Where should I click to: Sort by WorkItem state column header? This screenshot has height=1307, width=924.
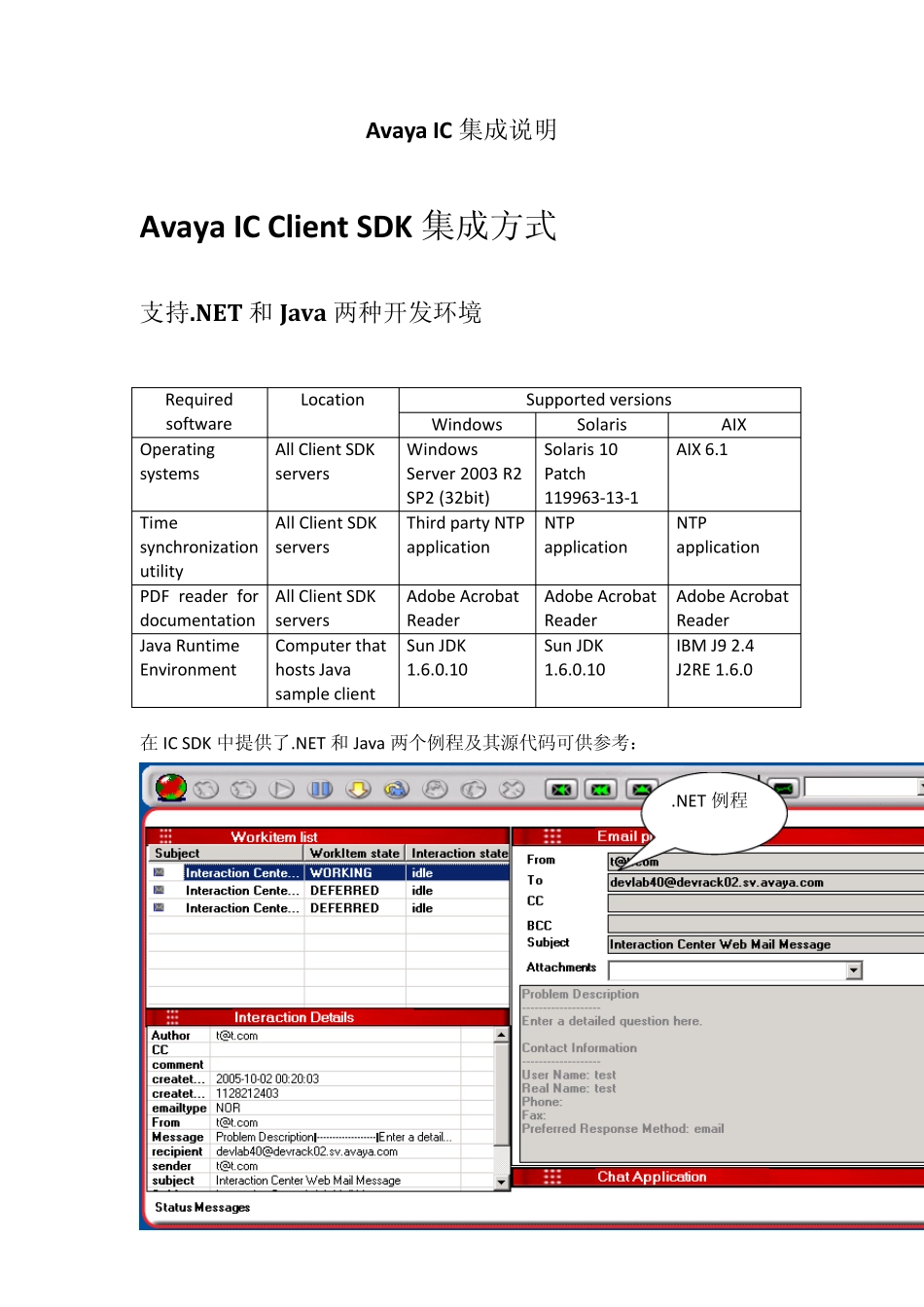click(355, 853)
